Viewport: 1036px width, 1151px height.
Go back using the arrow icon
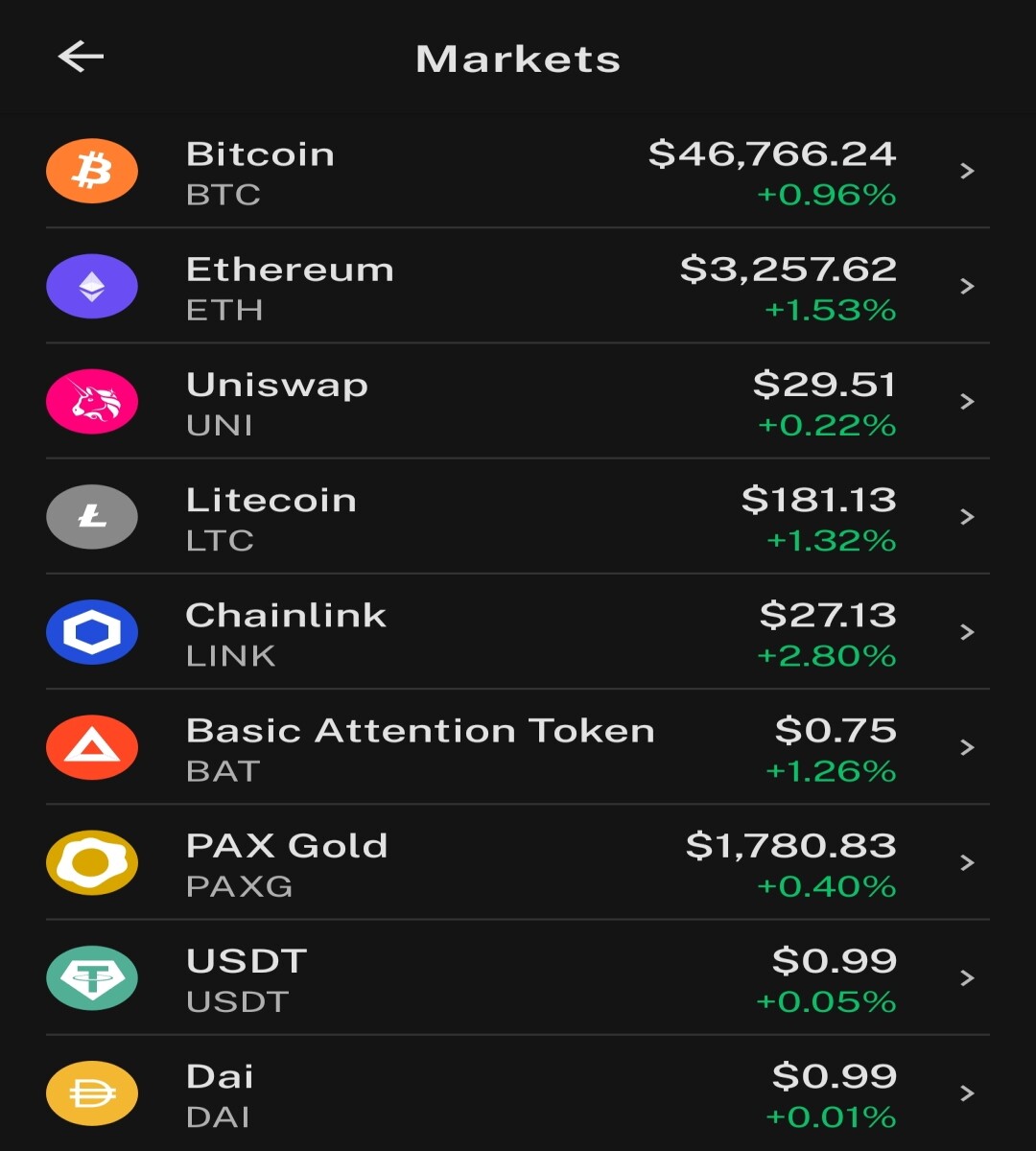tap(81, 58)
